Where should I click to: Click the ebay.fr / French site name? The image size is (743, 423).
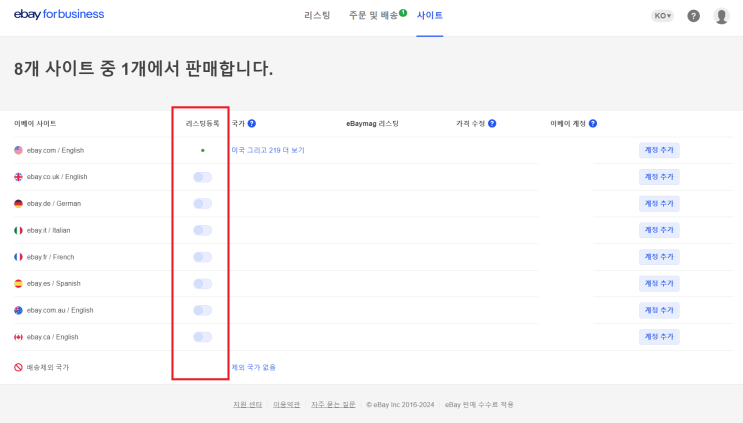tap(50, 257)
